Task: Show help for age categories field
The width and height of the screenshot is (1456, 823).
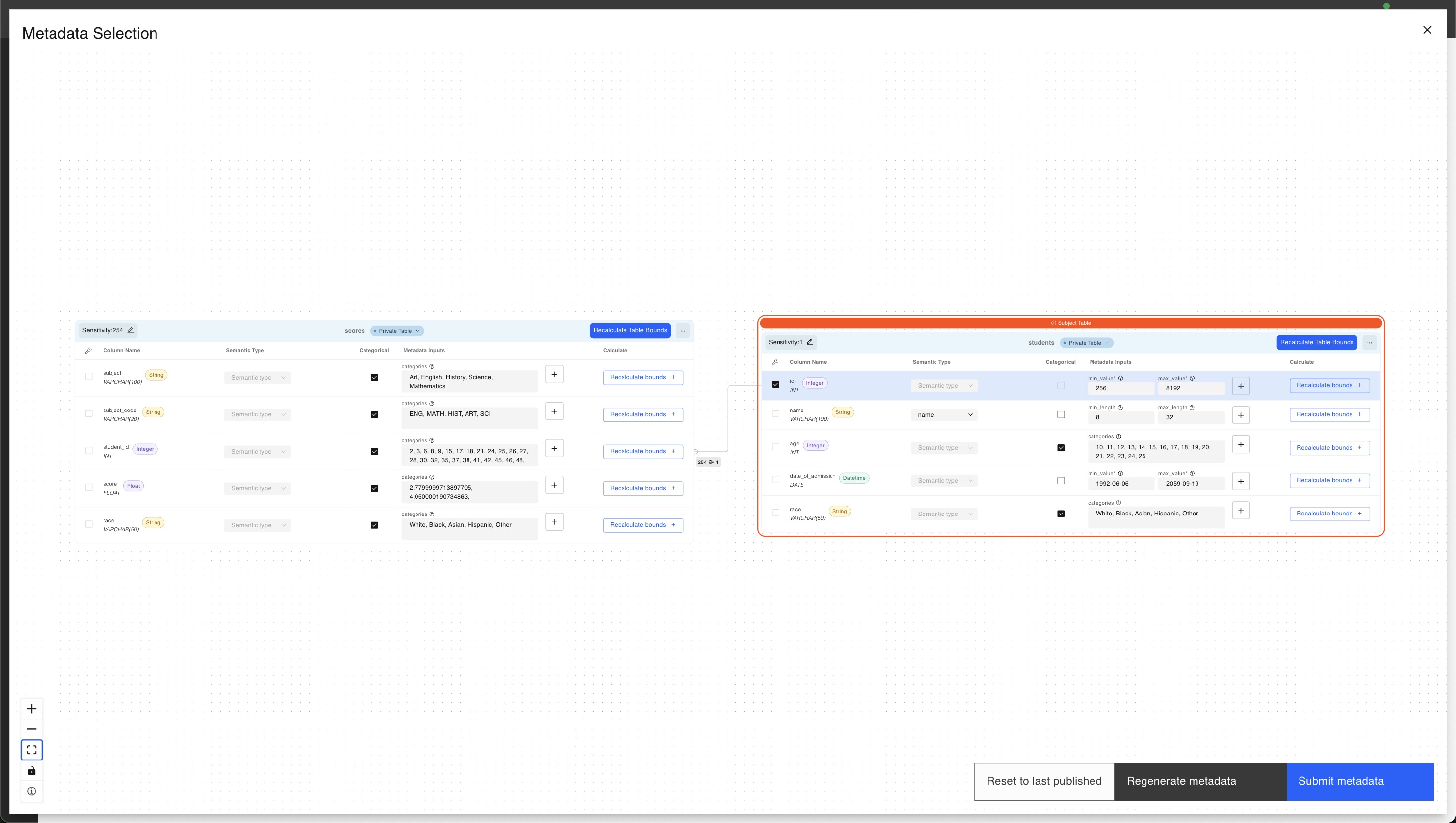Action: coord(1119,436)
